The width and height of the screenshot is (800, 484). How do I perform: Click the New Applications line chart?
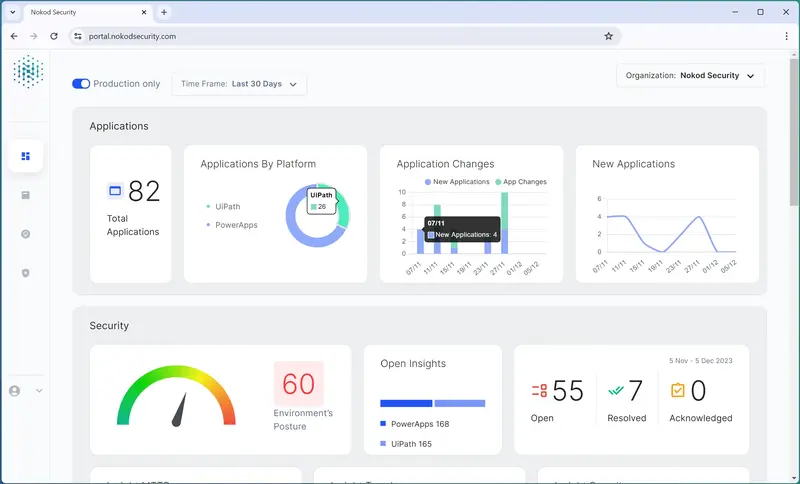point(671,234)
